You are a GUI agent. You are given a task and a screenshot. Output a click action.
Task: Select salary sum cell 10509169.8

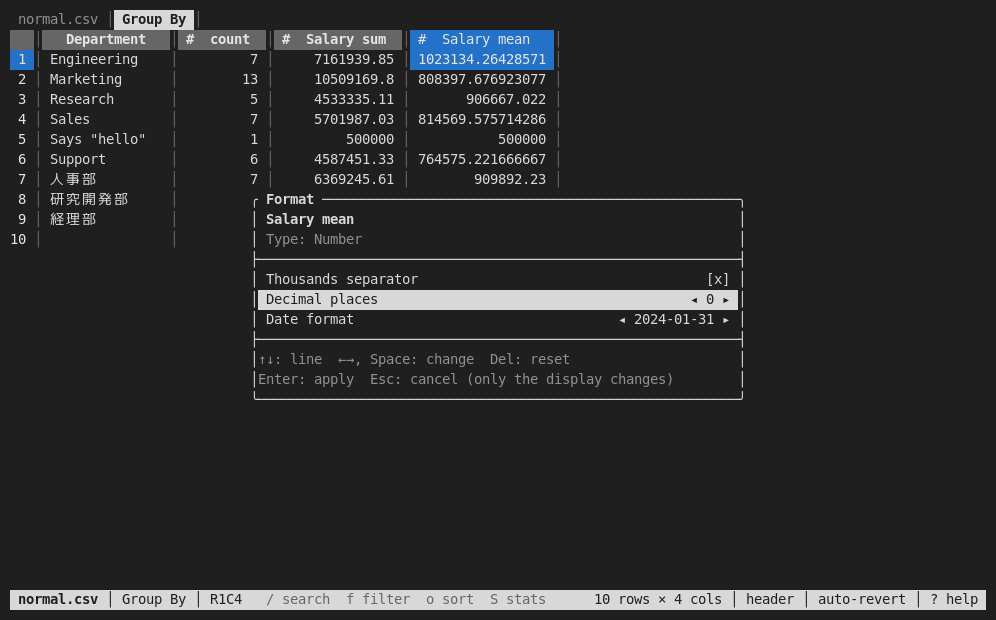pos(354,79)
